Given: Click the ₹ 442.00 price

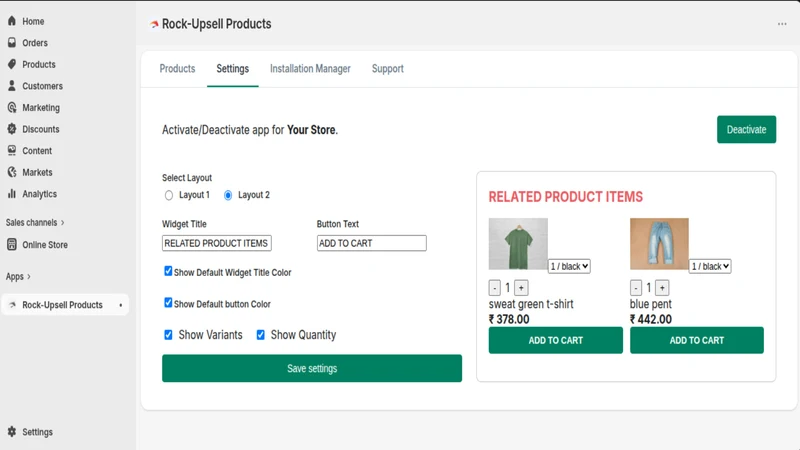Looking at the screenshot, I should [651, 319].
